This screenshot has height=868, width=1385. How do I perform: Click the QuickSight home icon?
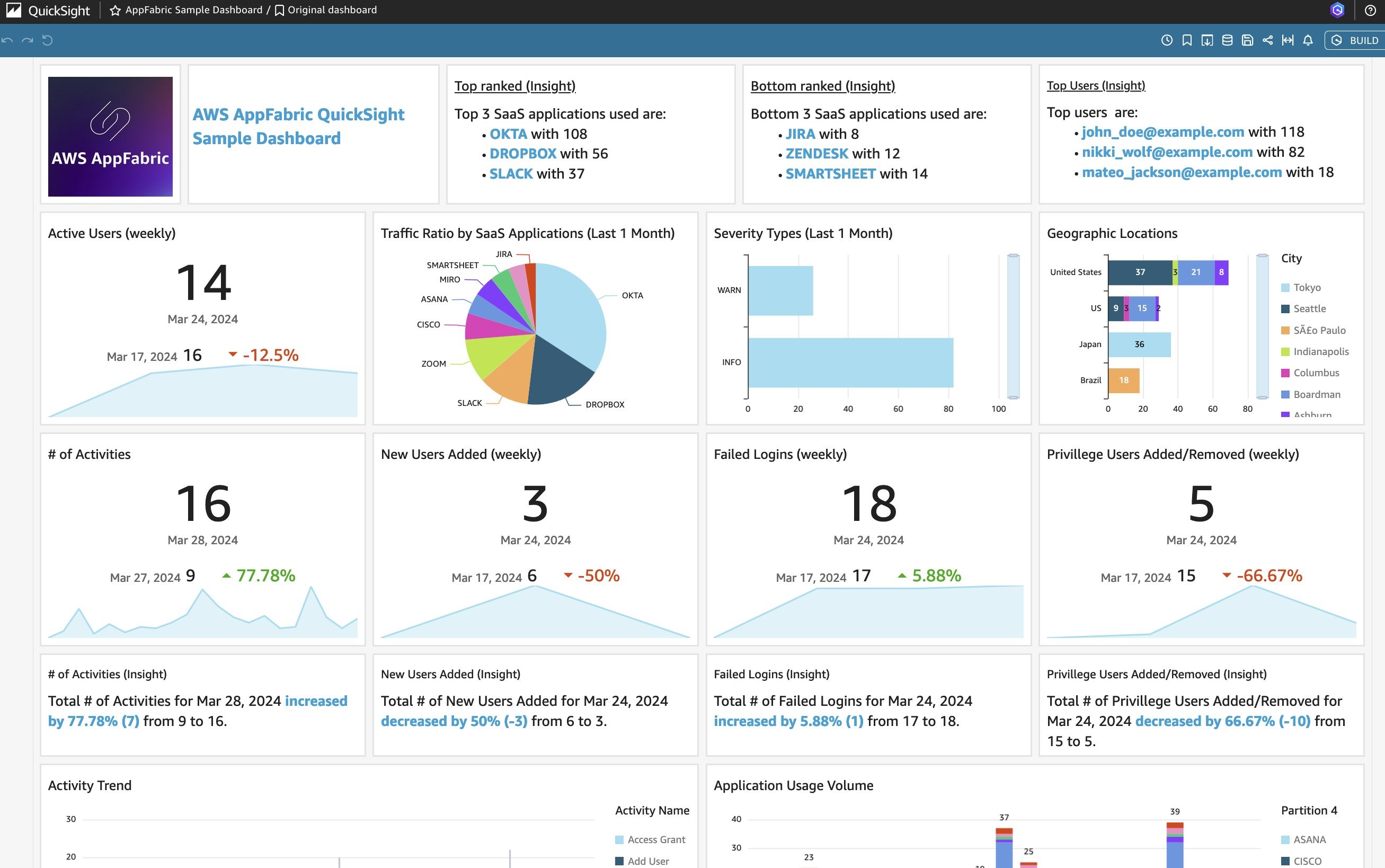tap(14, 10)
